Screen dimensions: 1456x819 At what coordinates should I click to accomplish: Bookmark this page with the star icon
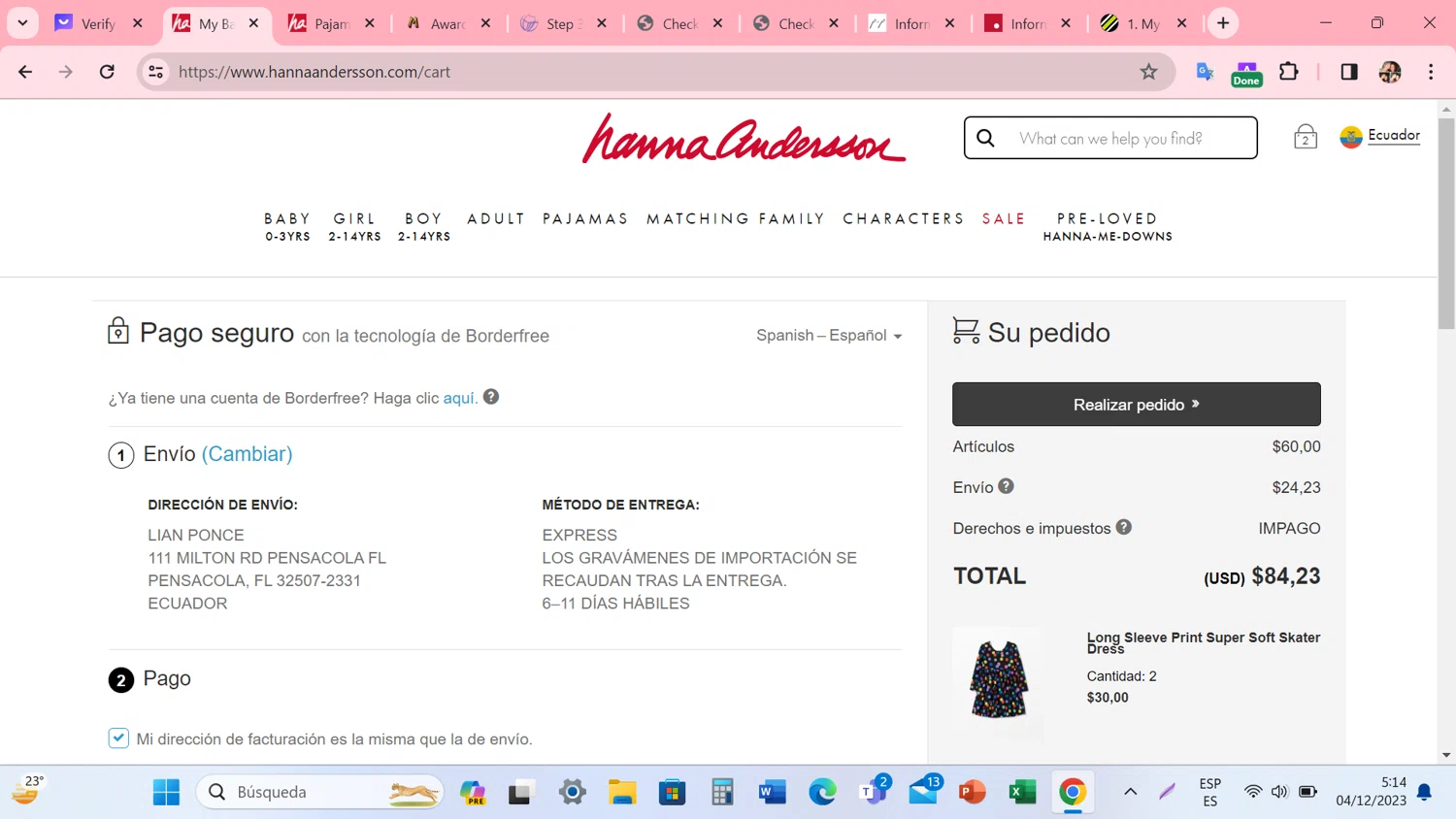(x=1148, y=72)
